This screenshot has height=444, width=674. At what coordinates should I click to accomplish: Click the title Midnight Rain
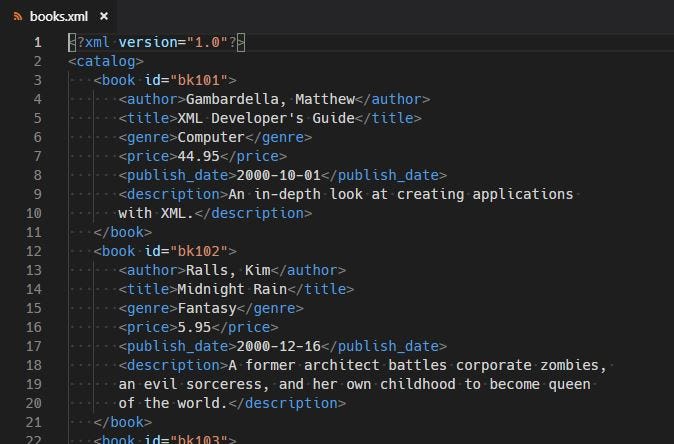point(232,289)
